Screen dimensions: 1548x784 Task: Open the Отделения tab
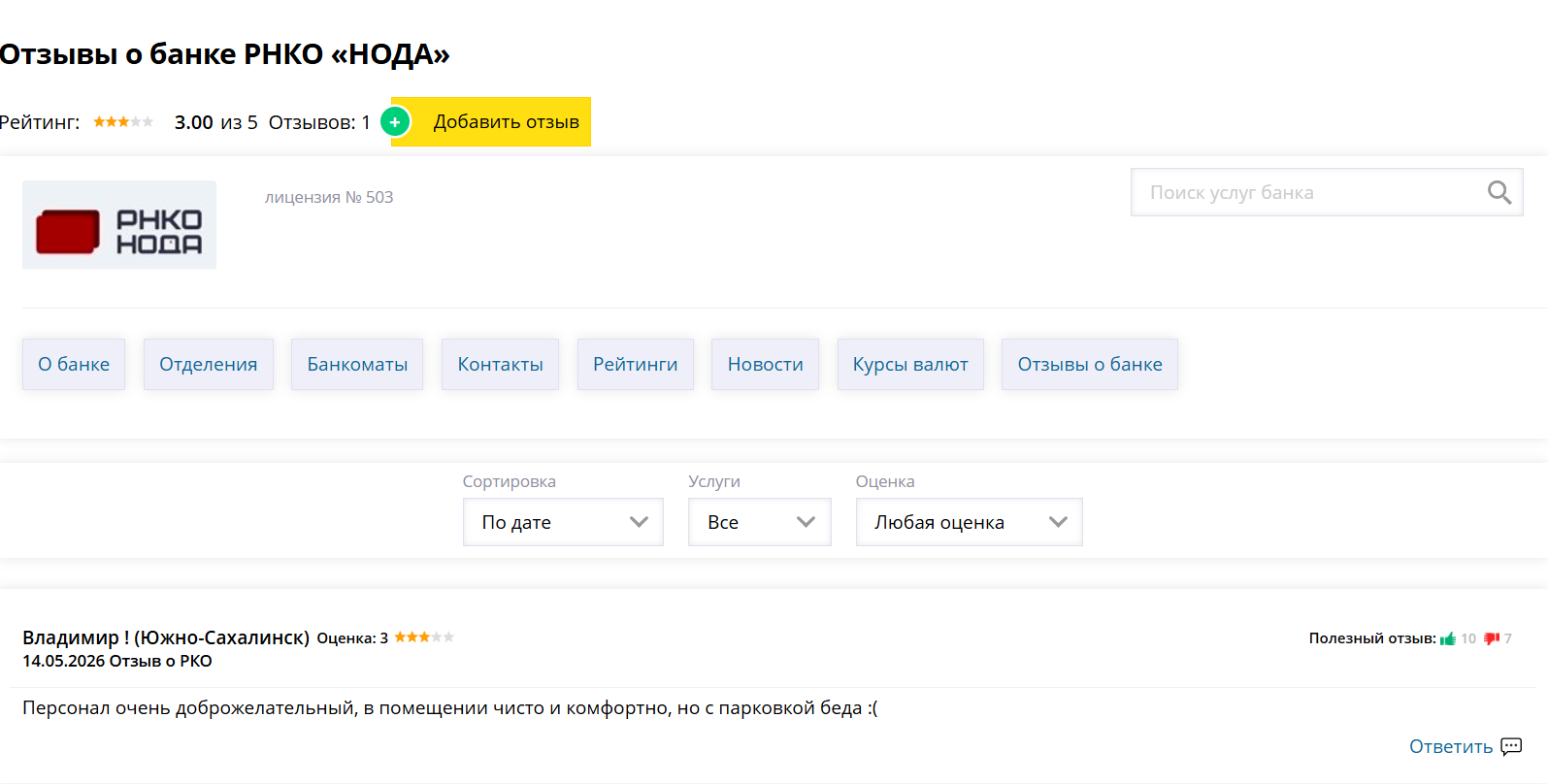coord(209,364)
